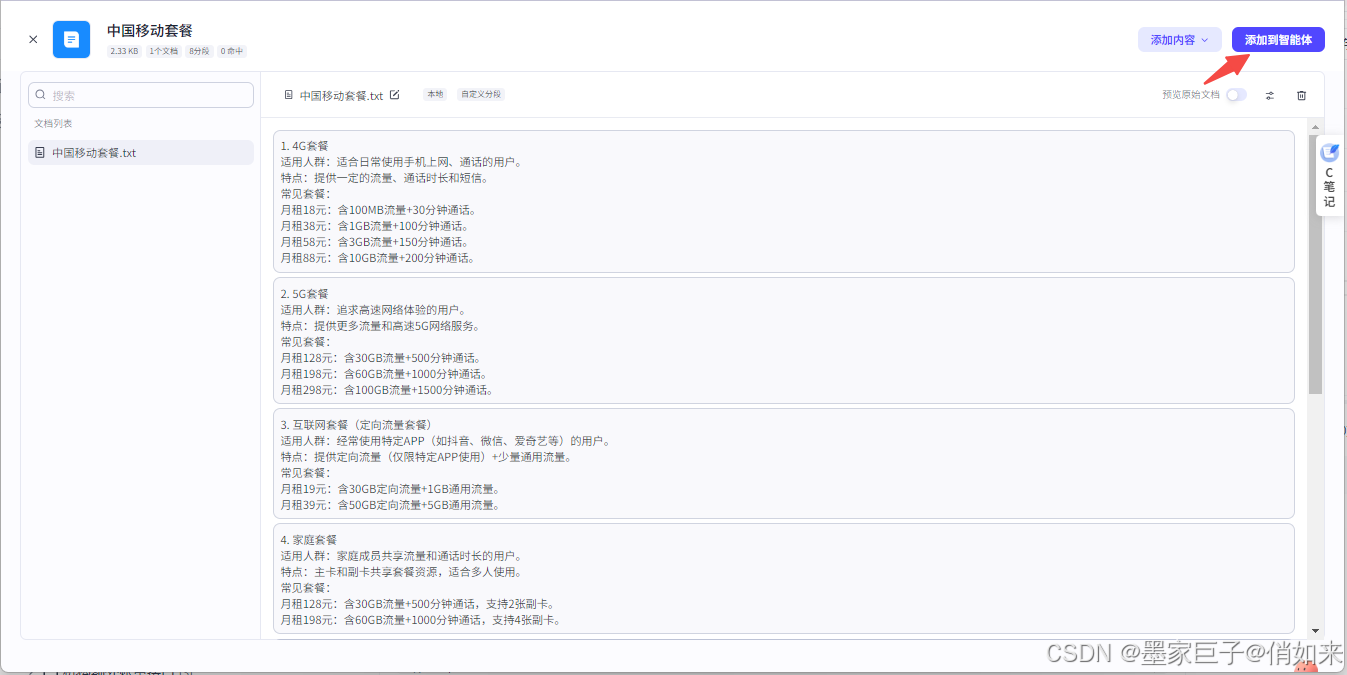Click the 搜索 document search field
The height and width of the screenshot is (675, 1347).
point(141,95)
